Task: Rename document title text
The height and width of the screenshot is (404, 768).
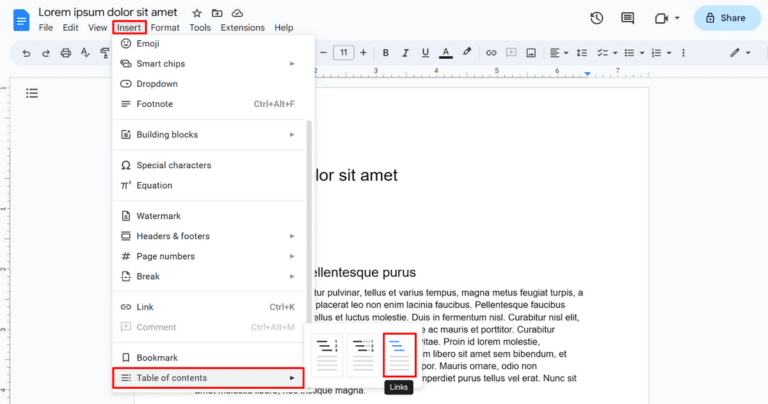Action: (x=108, y=12)
